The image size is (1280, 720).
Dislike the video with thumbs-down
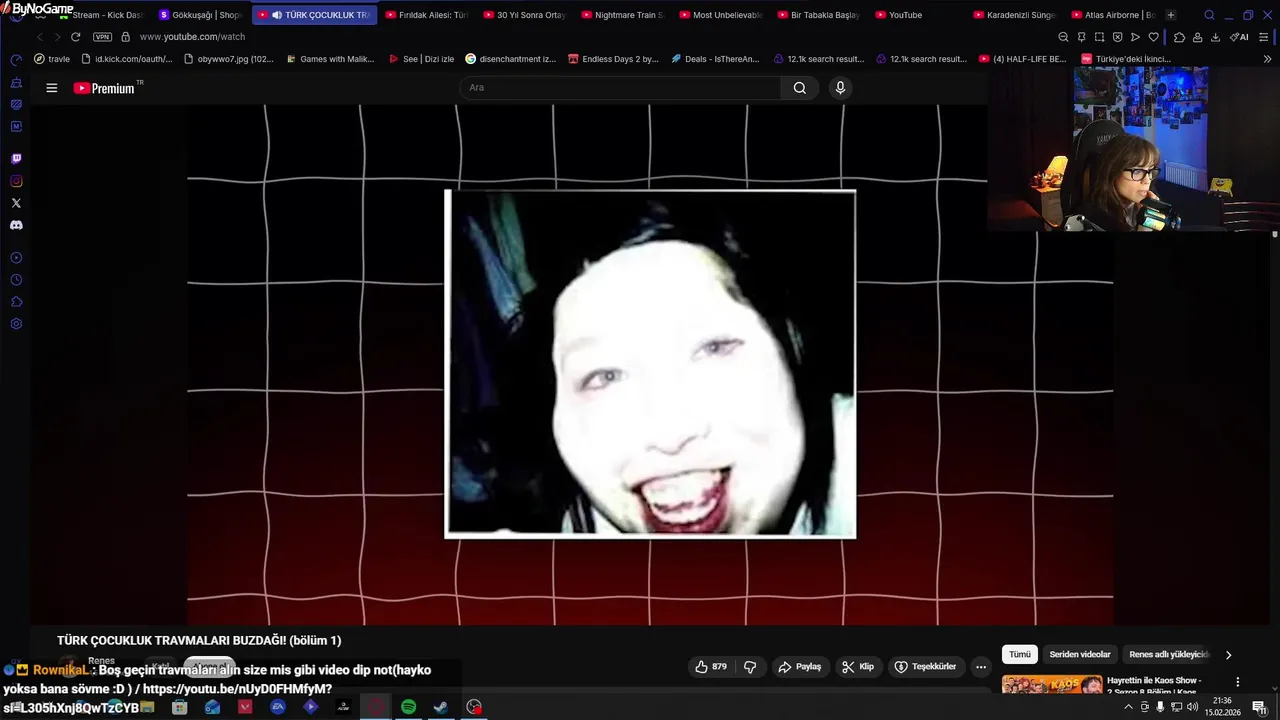(x=750, y=667)
